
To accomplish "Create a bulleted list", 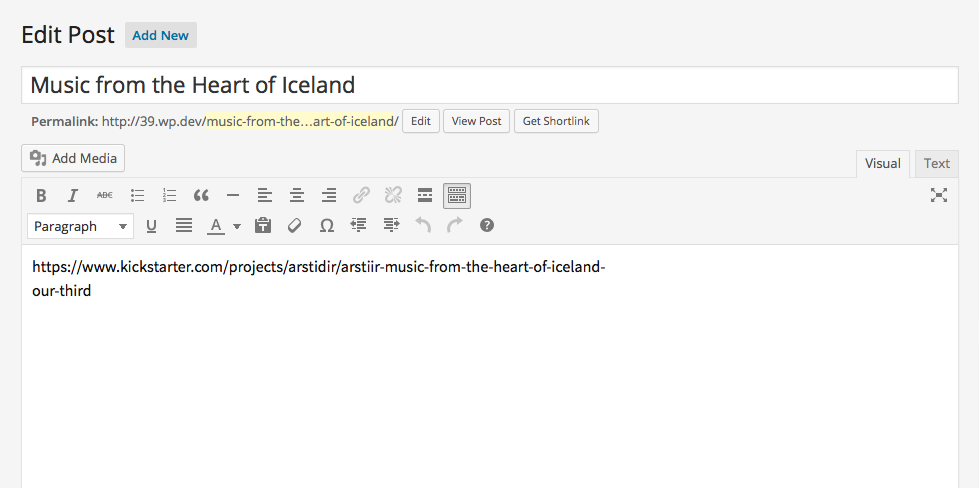I will click(137, 196).
